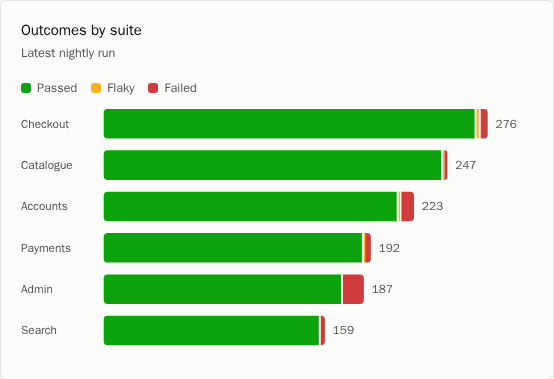The height and width of the screenshot is (379, 554).
Task: Click the Search passed bar
Action: tap(212, 331)
